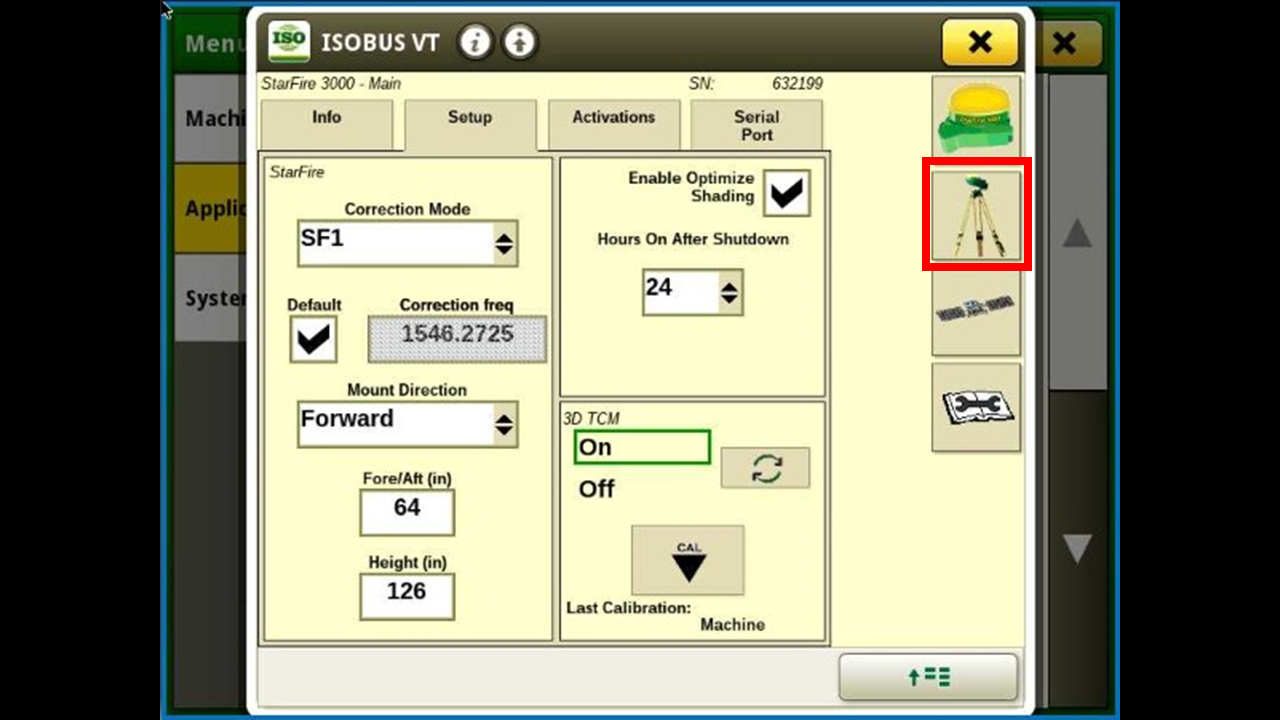Click the StarFire 3000 - Main title text
This screenshot has height=720, width=1280.
pos(331,84)
